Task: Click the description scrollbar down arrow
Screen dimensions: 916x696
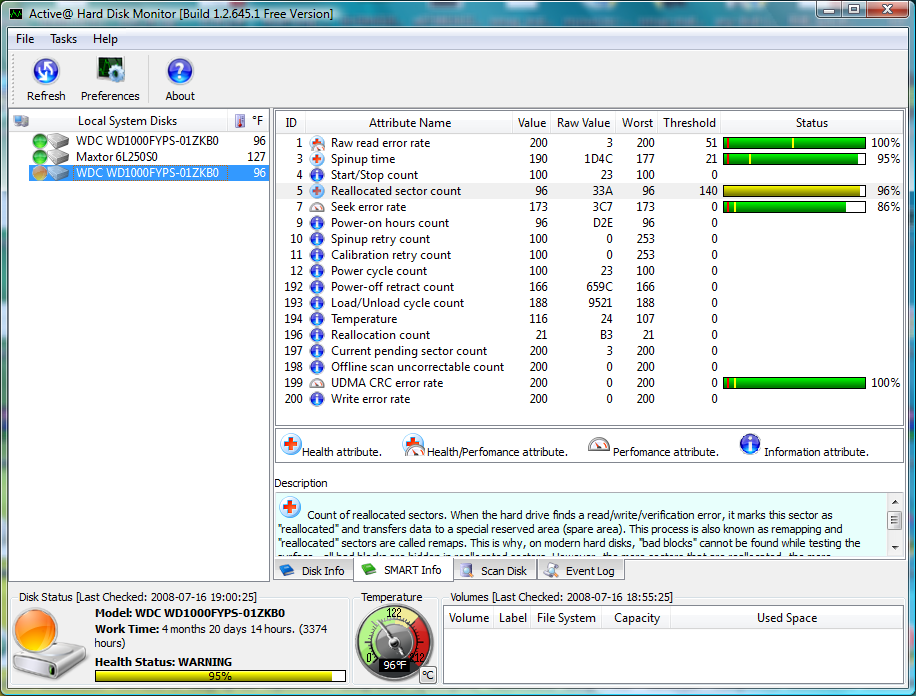Action: point(895,548)
